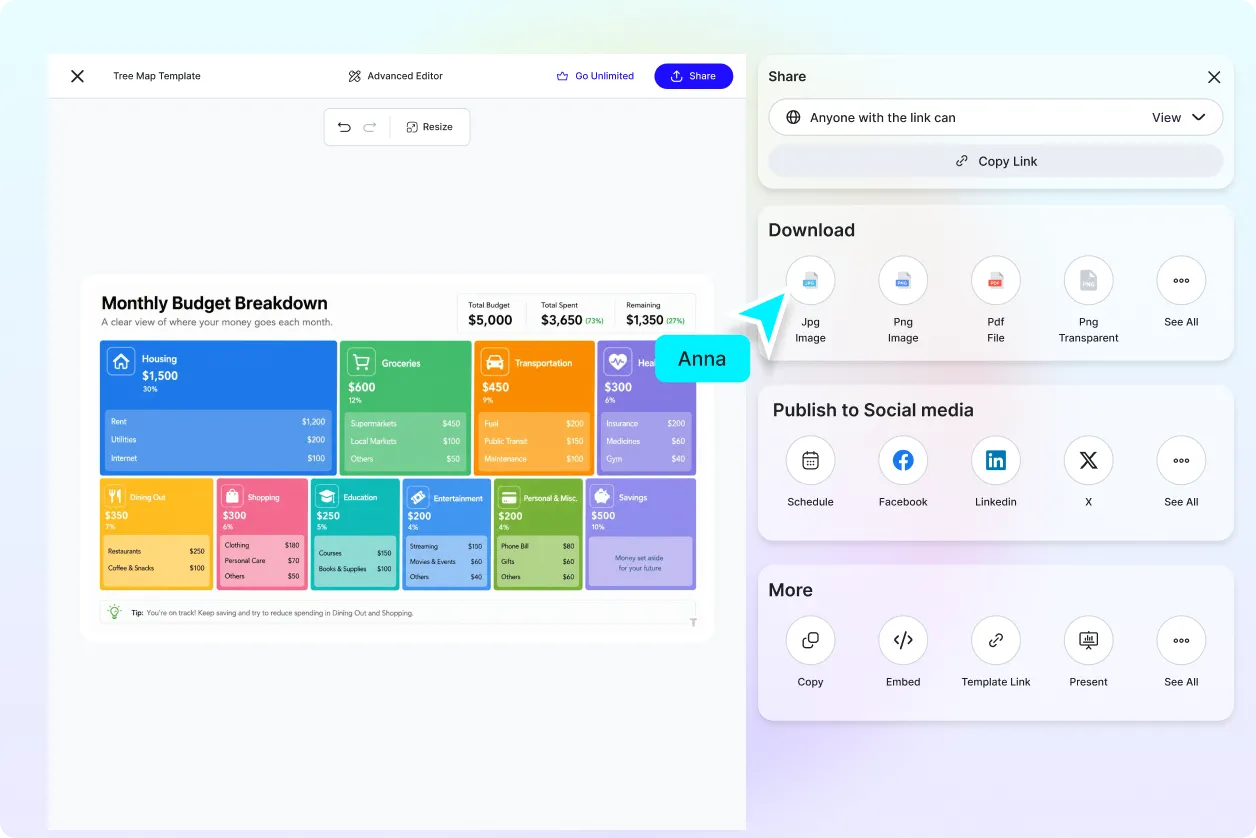Close the Tree Map Template editor
Image resolution: width=1256 pixels, height=838 pixels.
tap(77, 76)
